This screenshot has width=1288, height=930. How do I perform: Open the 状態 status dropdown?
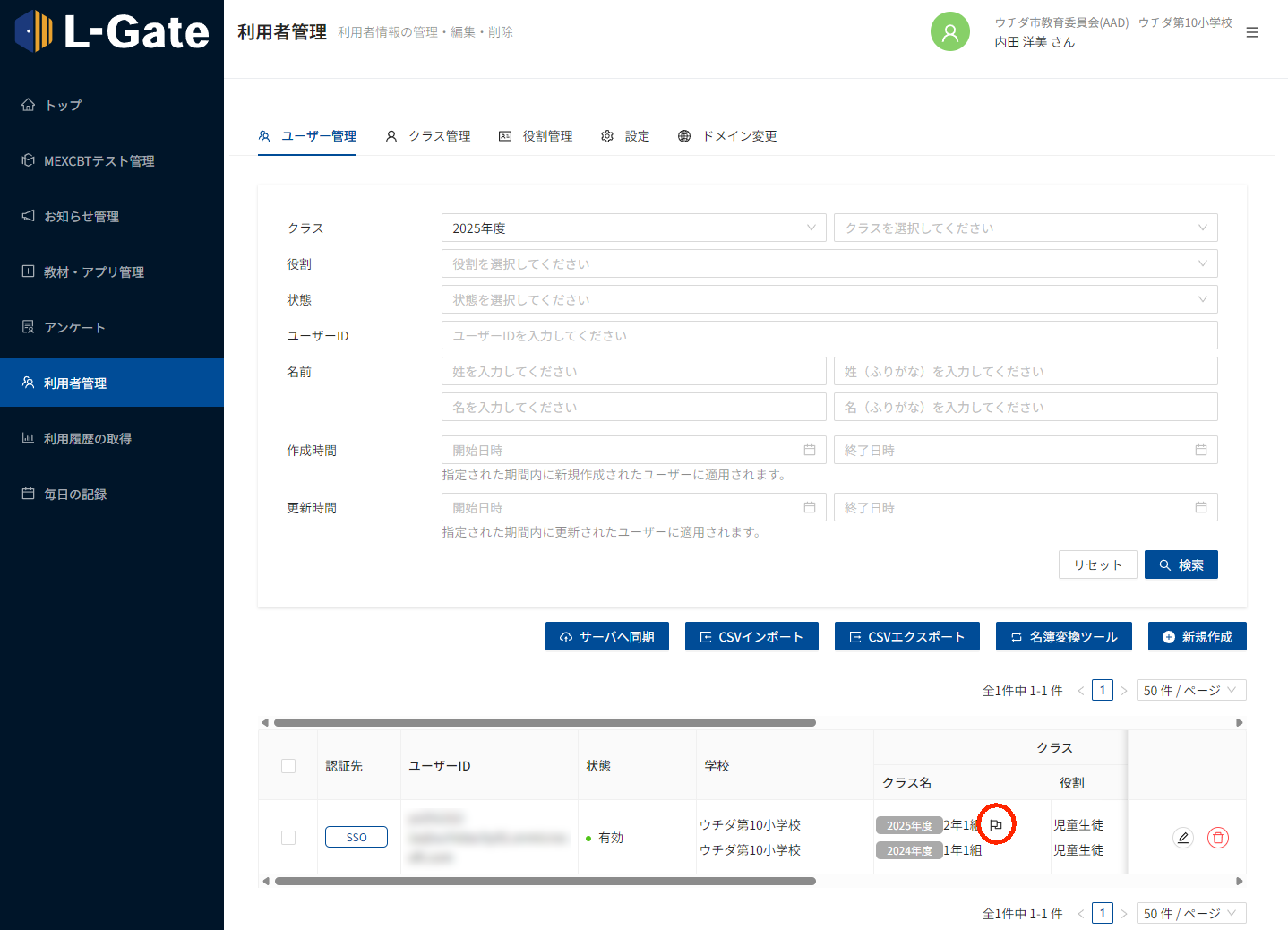tap(829, 299)
